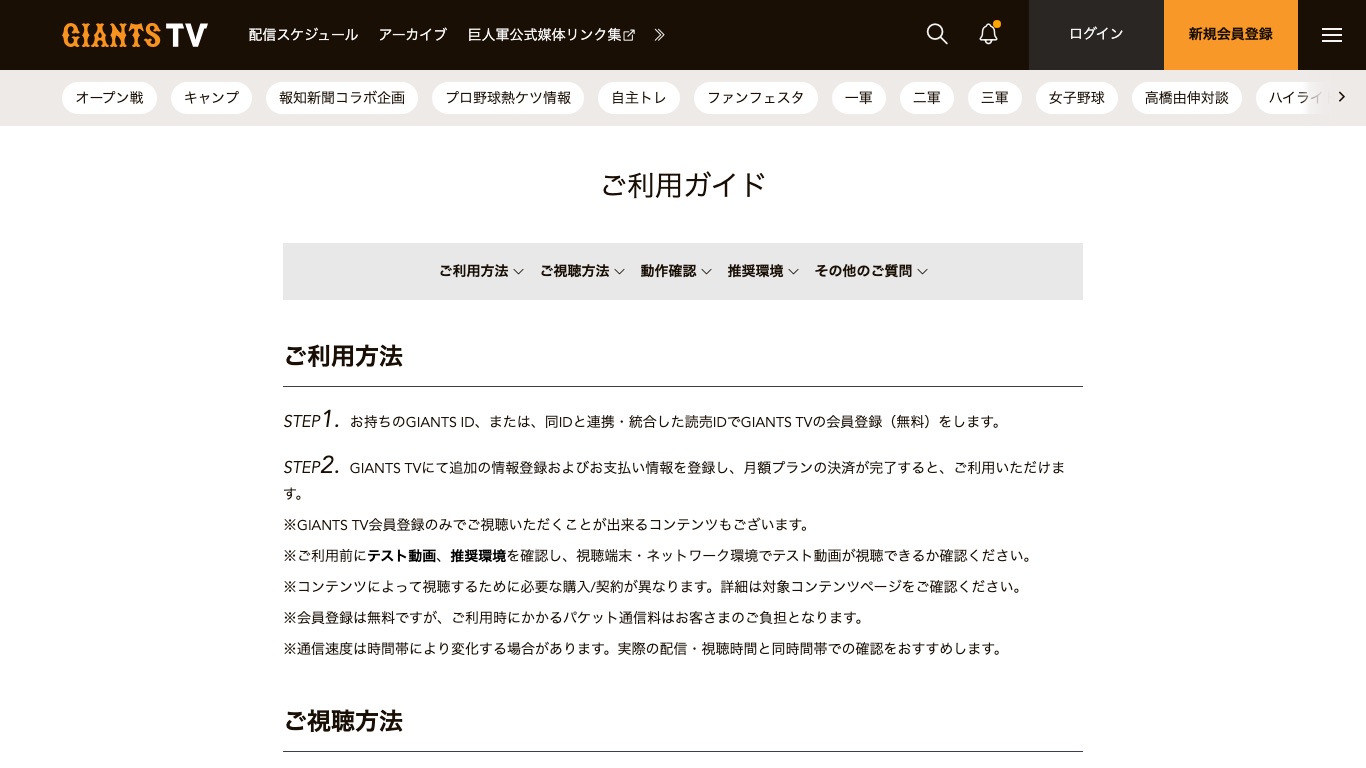This screenshot has width=1366, height=768.
Task: Select the キャンプ tag
Action: pyautogui.click(x=211, y=98)
